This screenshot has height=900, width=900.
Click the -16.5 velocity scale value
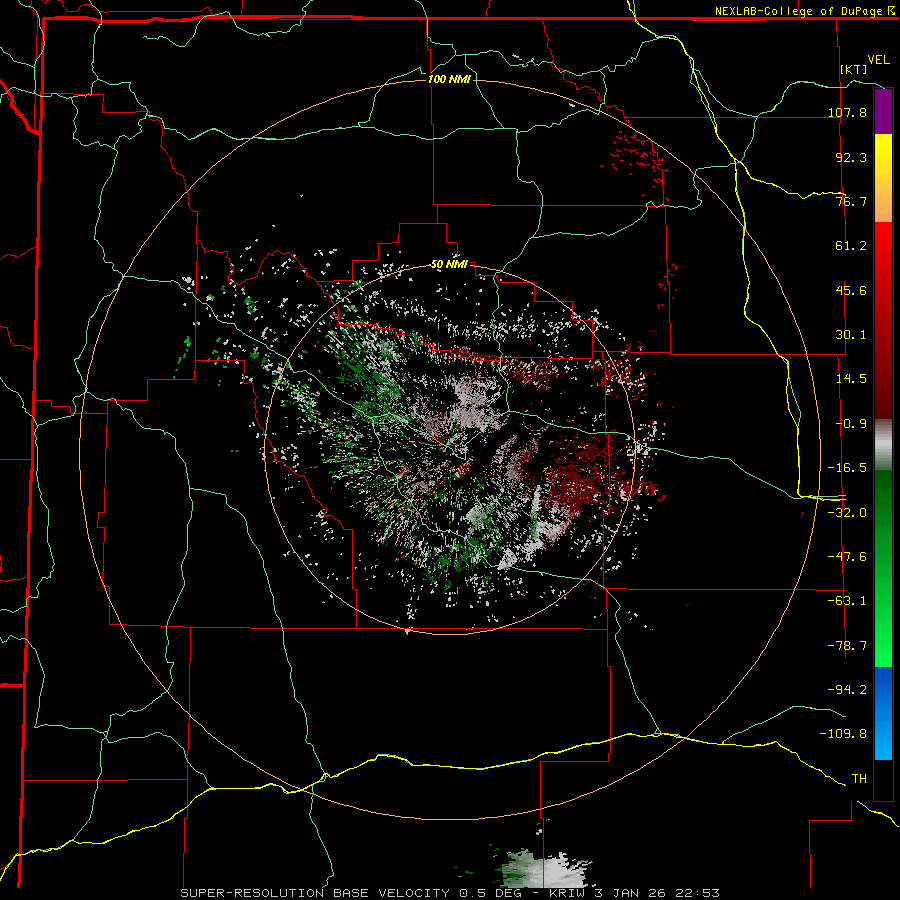pyautogui.click(x=847, y=468)
